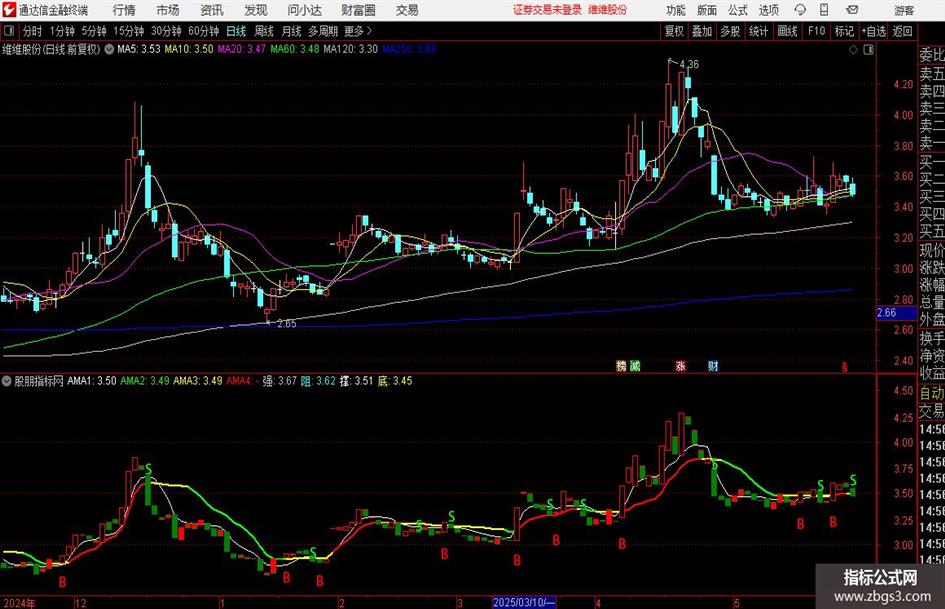Click the 自动 label in the right sidebar
This screenshot has height=609, width=945.
[x=931, y=393]
